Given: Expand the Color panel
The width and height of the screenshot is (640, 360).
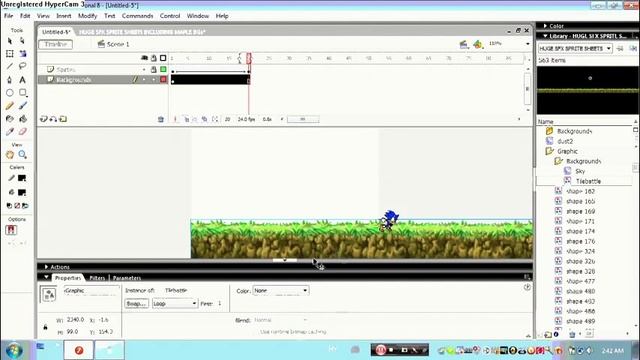Looking at the screenshot, I should coord(545,26).
